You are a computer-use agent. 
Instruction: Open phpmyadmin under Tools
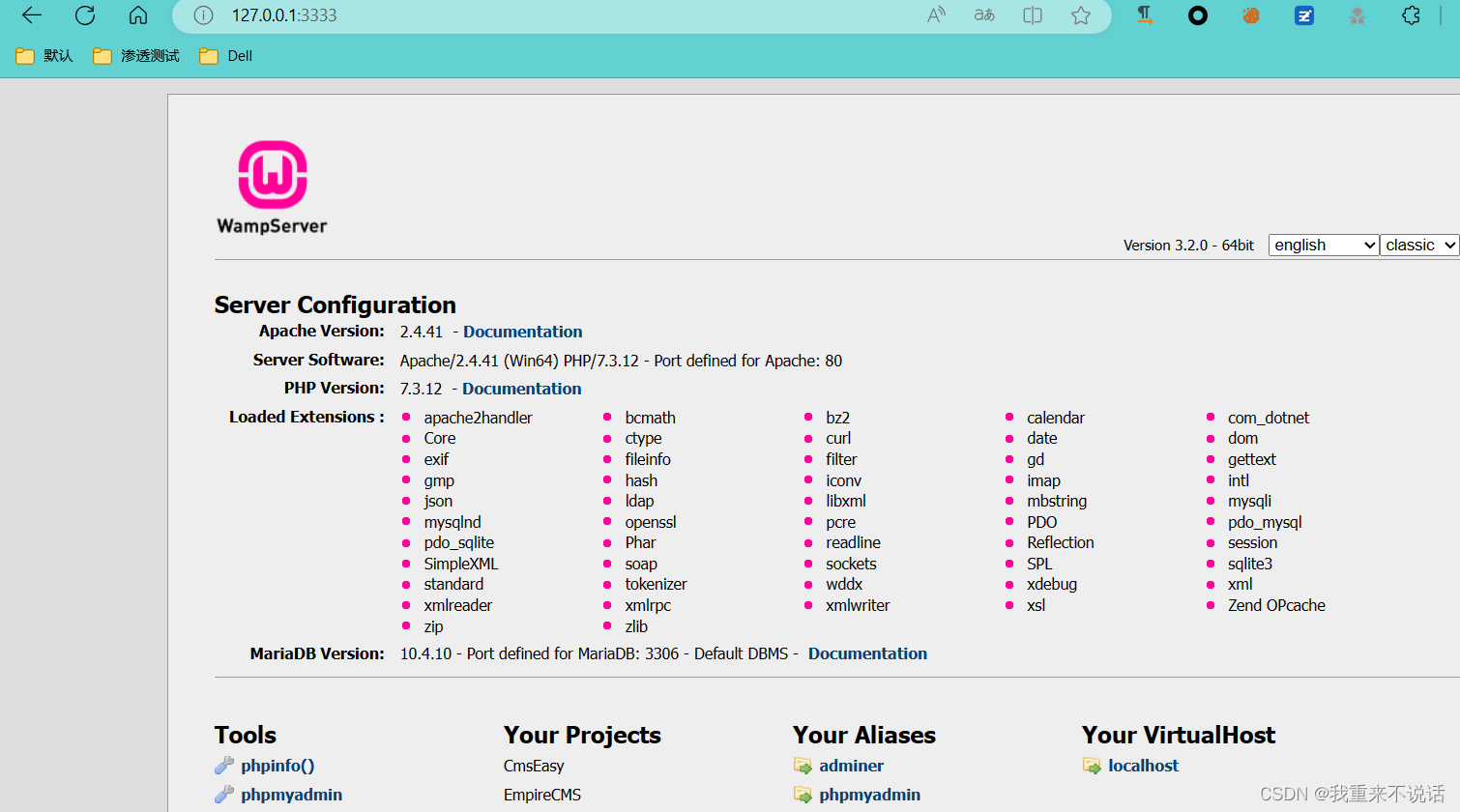tap(291, 795)
